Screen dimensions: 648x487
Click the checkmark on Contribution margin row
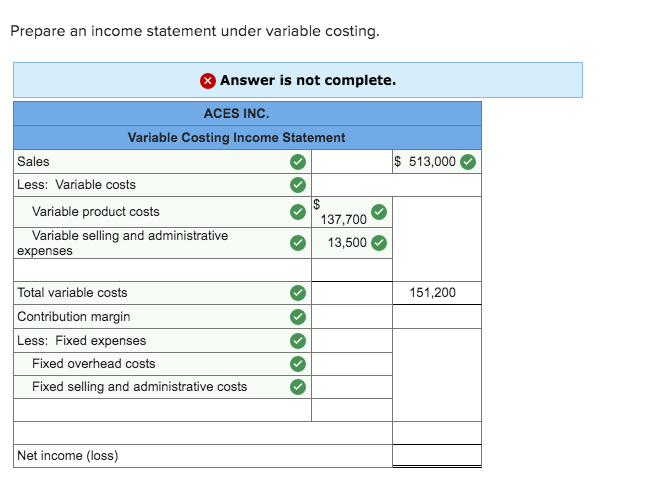pyautogui.click(x=298, y=317)
